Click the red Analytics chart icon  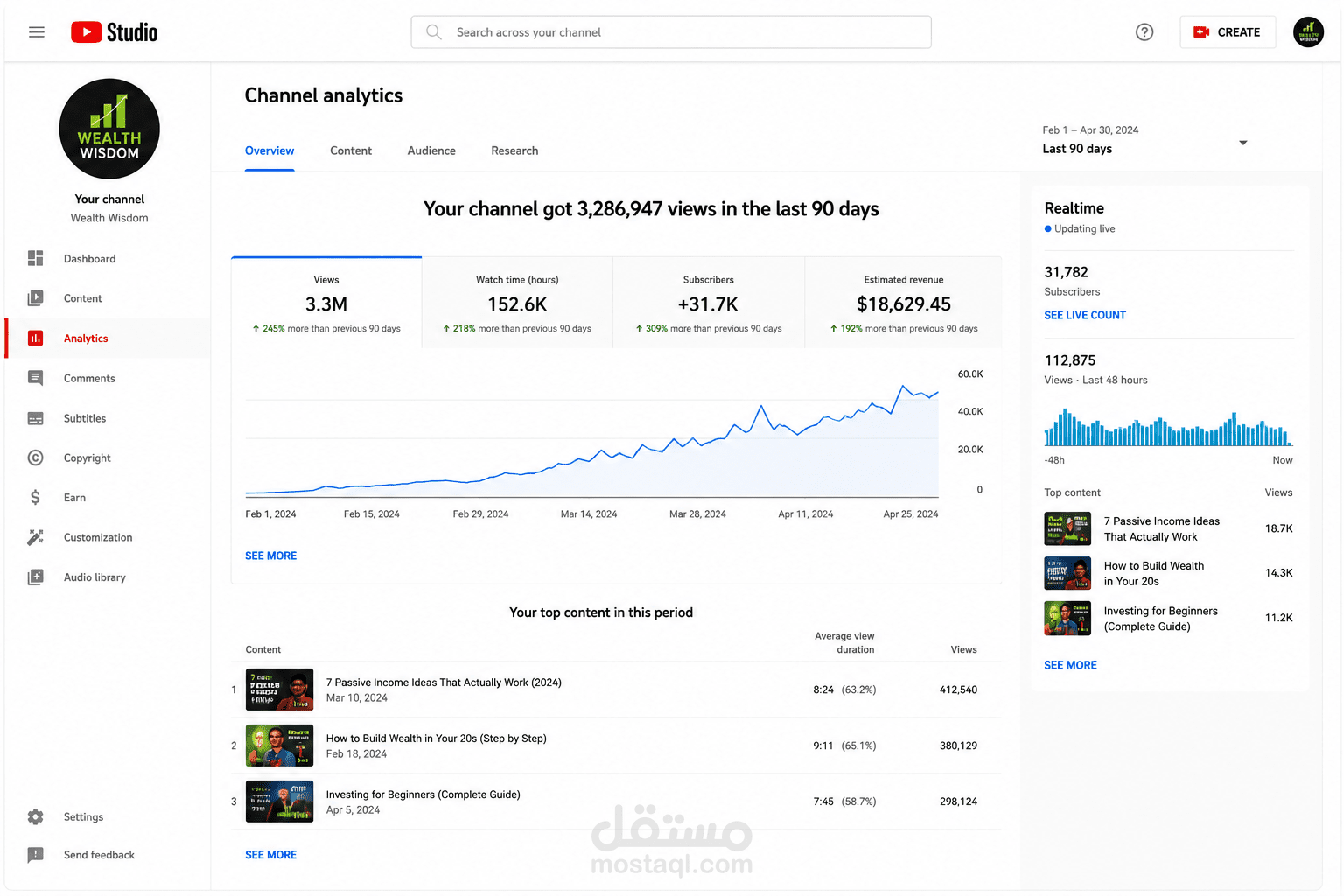pyautogui.click(x=35, y=339)
